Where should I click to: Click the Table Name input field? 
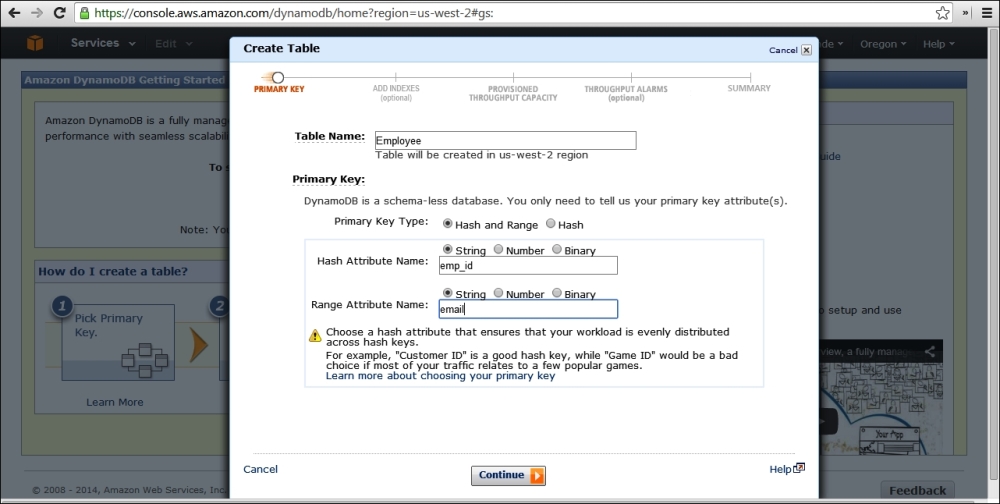click(505, 140)
